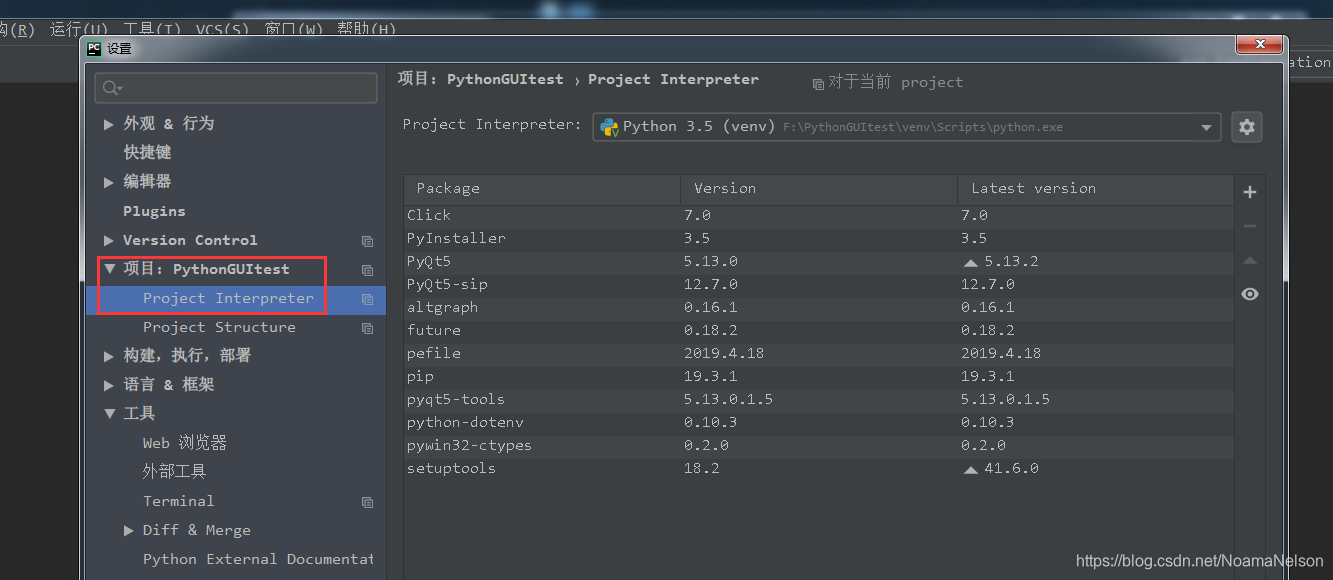Click copy icon beside Version Control
This screenshot has height=580, width=1333.
367,241
